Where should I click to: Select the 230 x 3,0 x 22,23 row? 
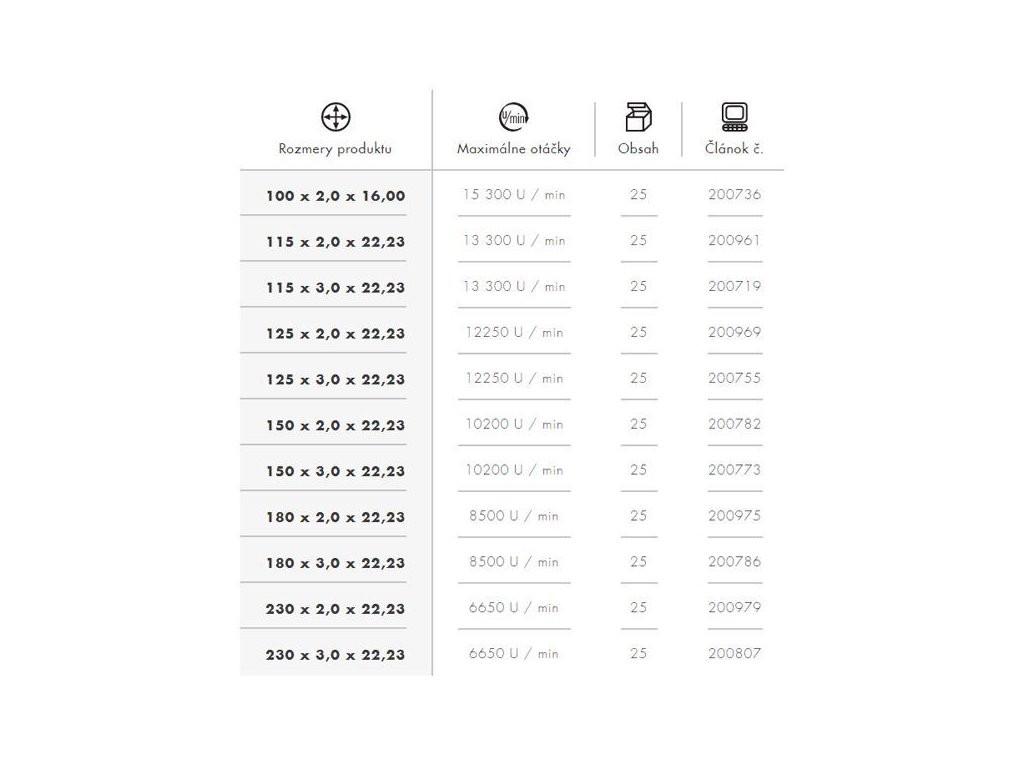335,655
